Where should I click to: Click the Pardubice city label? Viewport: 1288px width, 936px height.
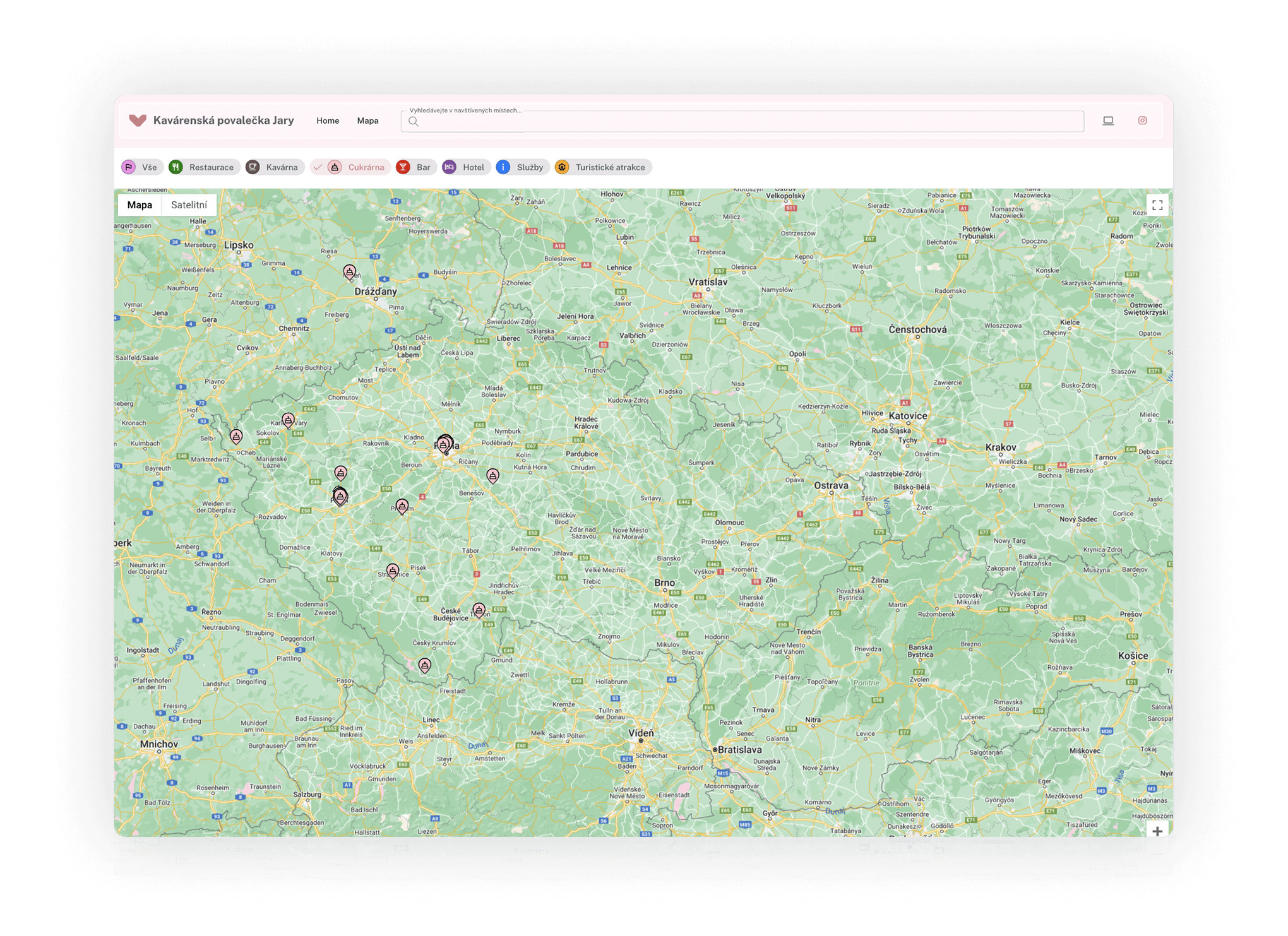(x=581, y=454)
